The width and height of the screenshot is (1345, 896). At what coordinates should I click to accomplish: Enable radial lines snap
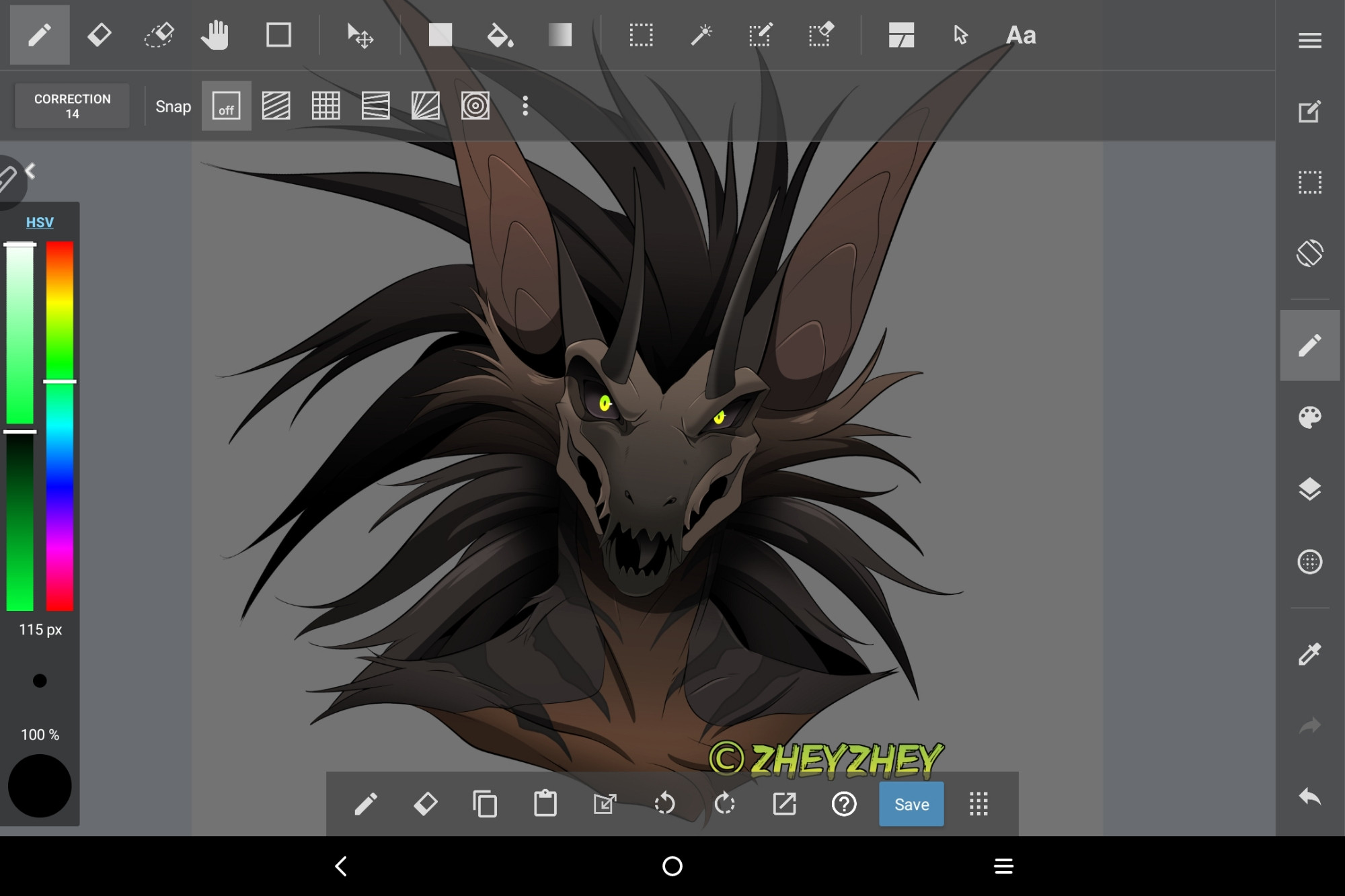click(x=426, y=106)
